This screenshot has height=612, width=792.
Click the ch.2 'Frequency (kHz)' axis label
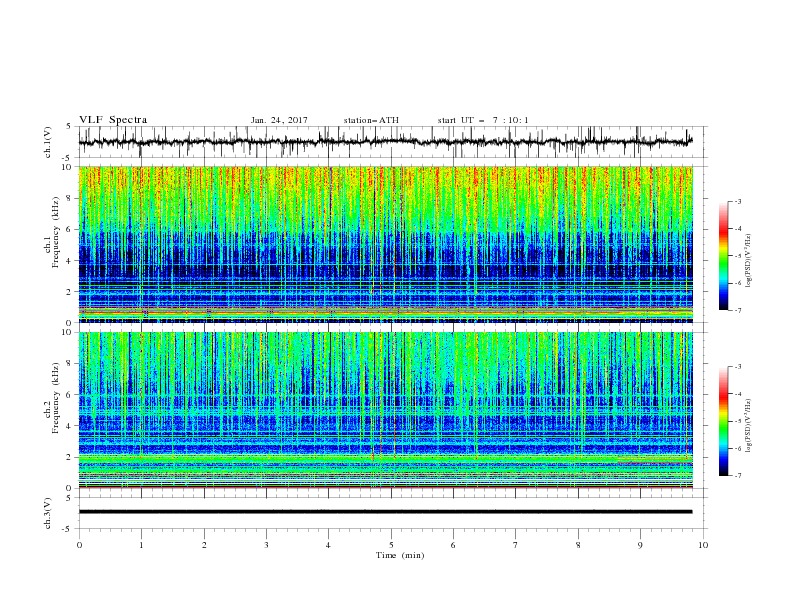pyautogui.click(x=56, y=398)
